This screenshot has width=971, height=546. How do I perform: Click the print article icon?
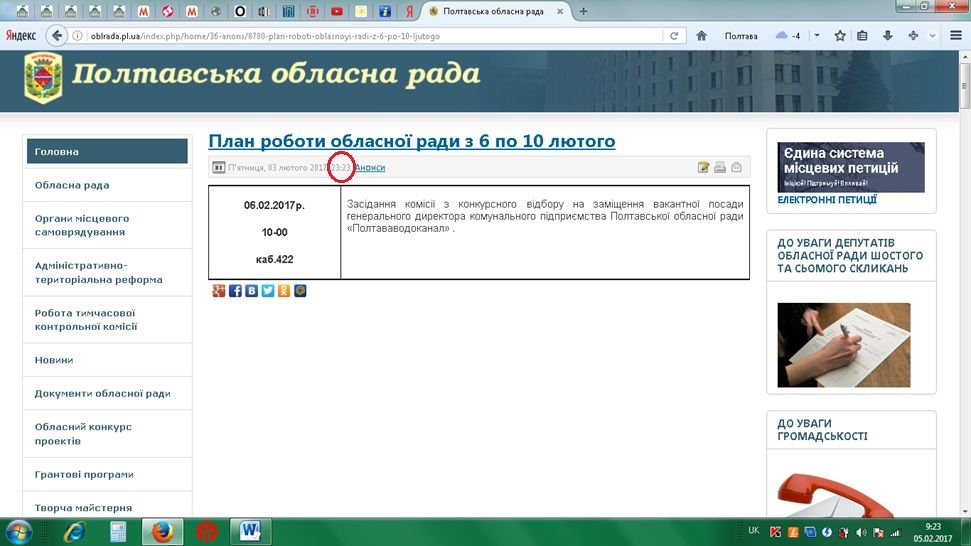pyautogui.click(x=720, y=167)
